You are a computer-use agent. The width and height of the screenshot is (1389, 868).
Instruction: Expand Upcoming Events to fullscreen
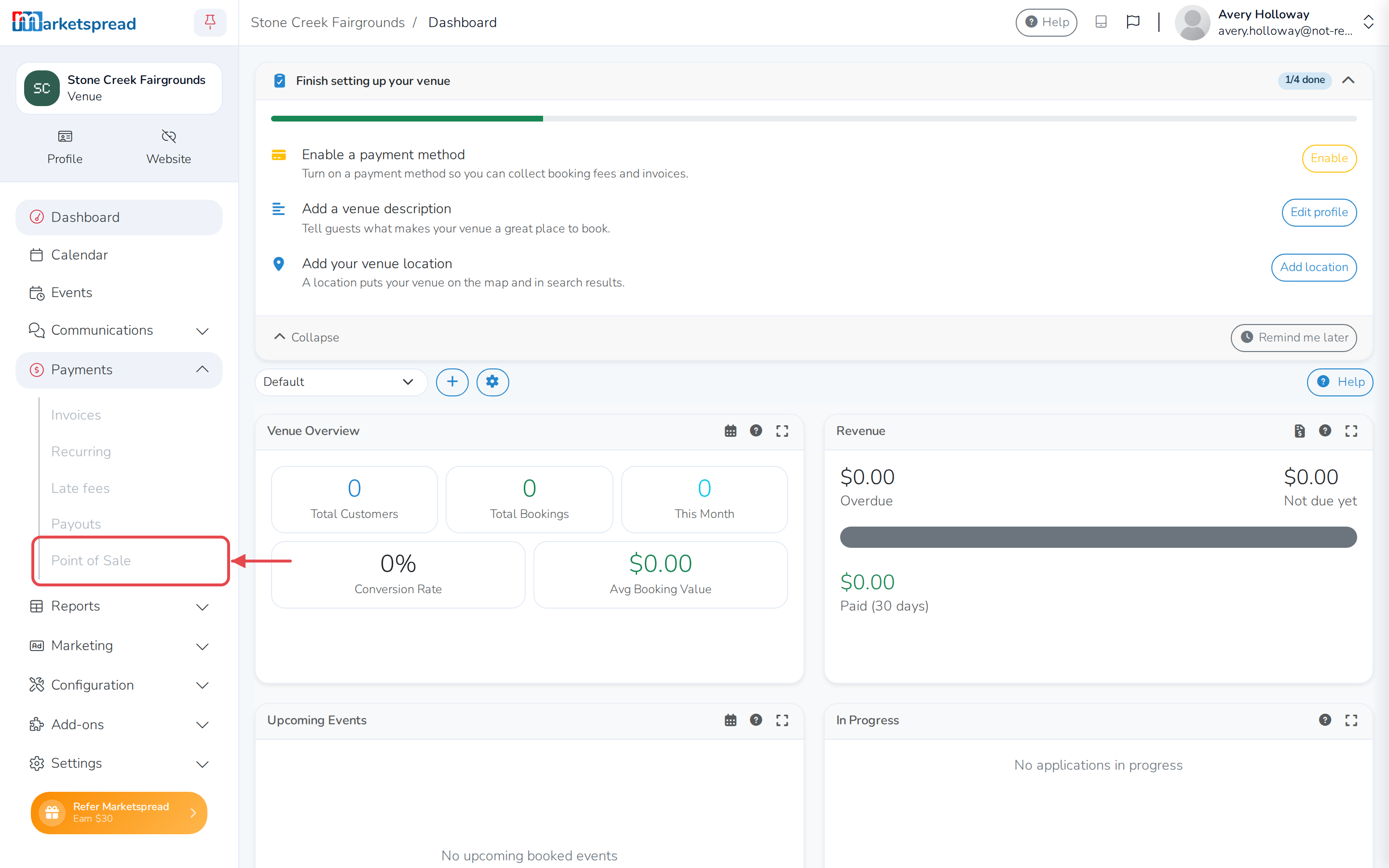pyautogui.click(x=782, y=720)
